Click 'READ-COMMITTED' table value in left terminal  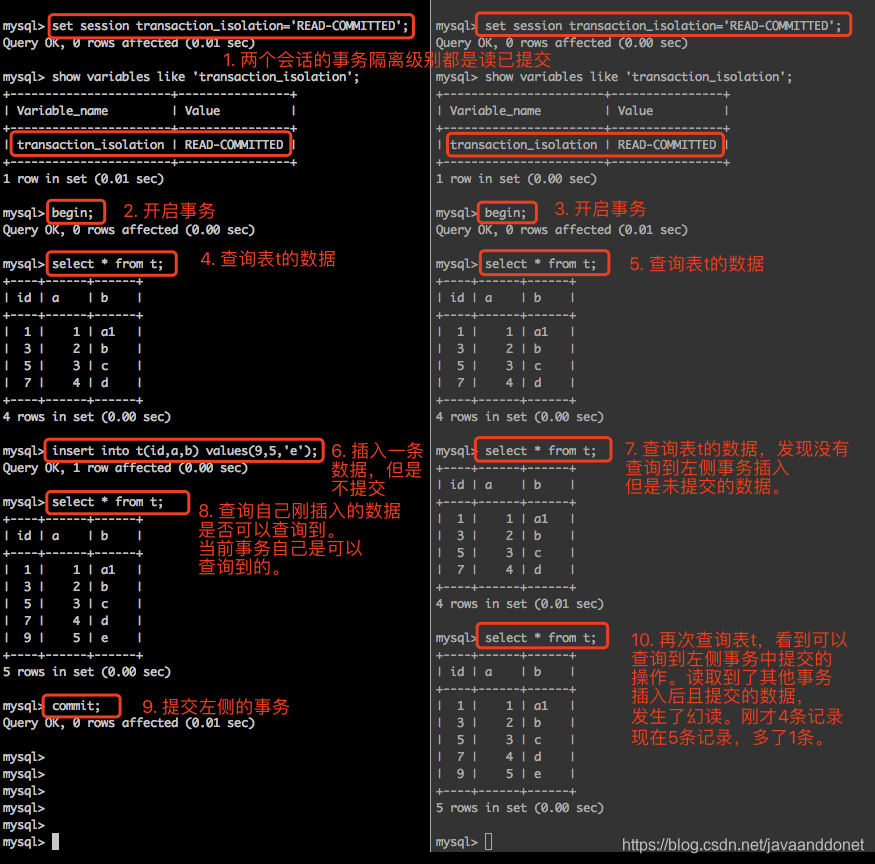pyautogui.click(x=234, y=145)
